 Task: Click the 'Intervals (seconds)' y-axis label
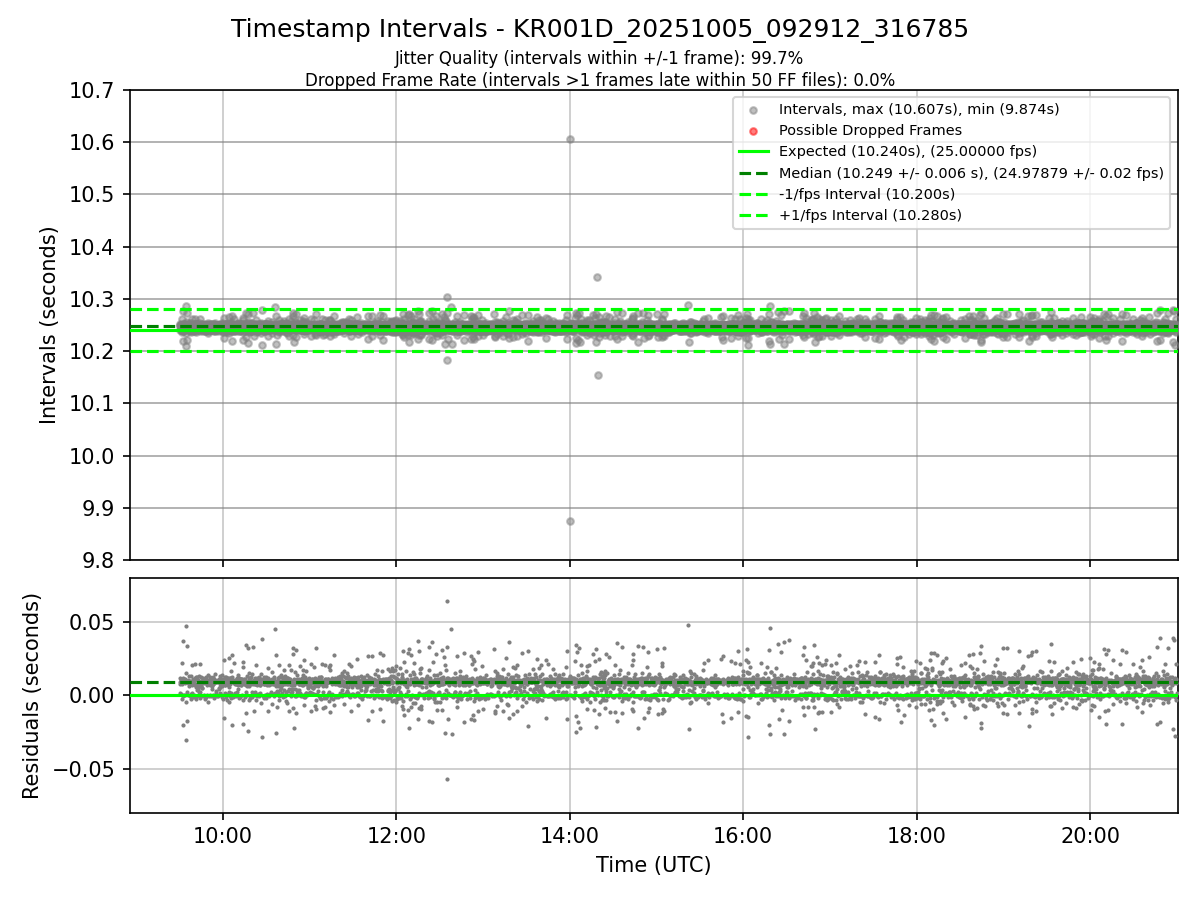49,325
